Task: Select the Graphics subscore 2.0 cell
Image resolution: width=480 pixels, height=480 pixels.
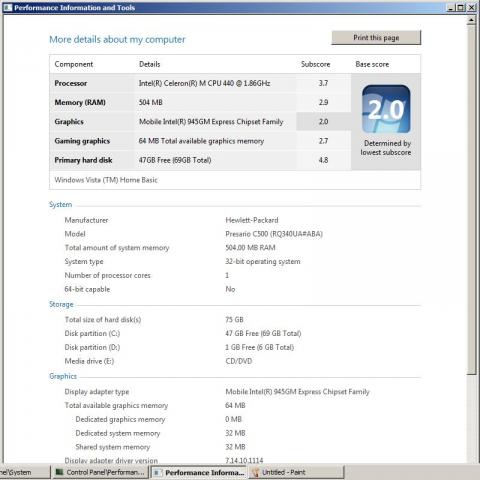Action: click(x=323, y=122)
